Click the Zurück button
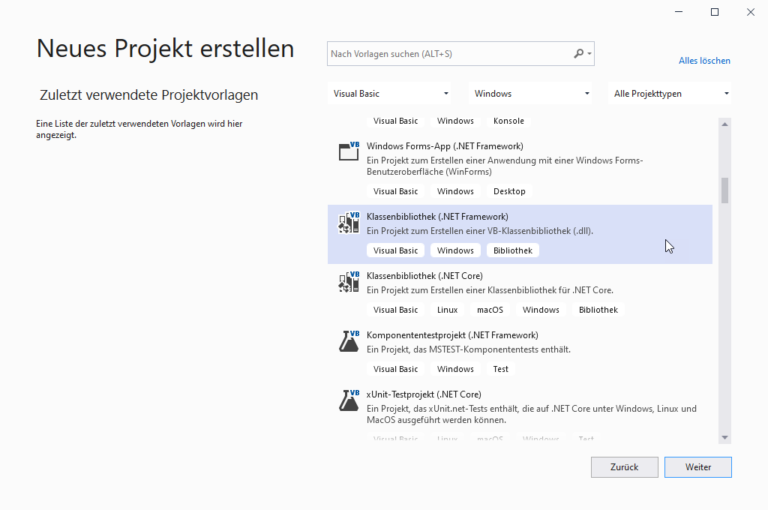 624,467
